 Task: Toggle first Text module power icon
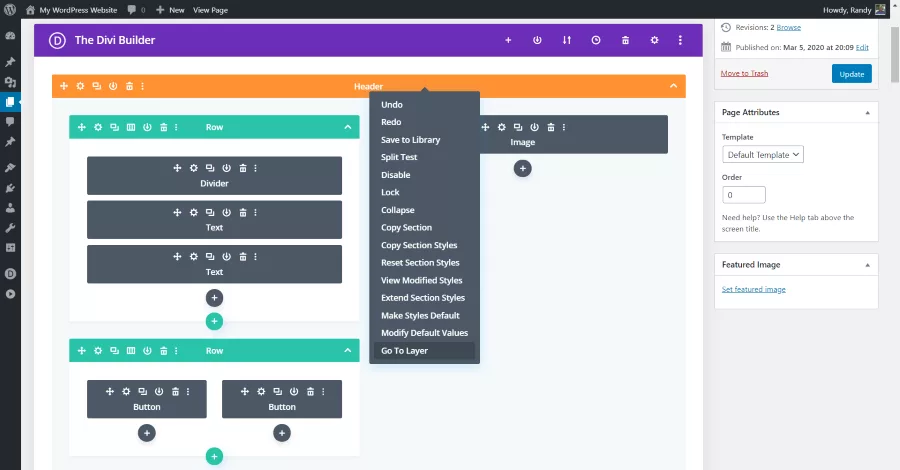click(x=227, y=212)
